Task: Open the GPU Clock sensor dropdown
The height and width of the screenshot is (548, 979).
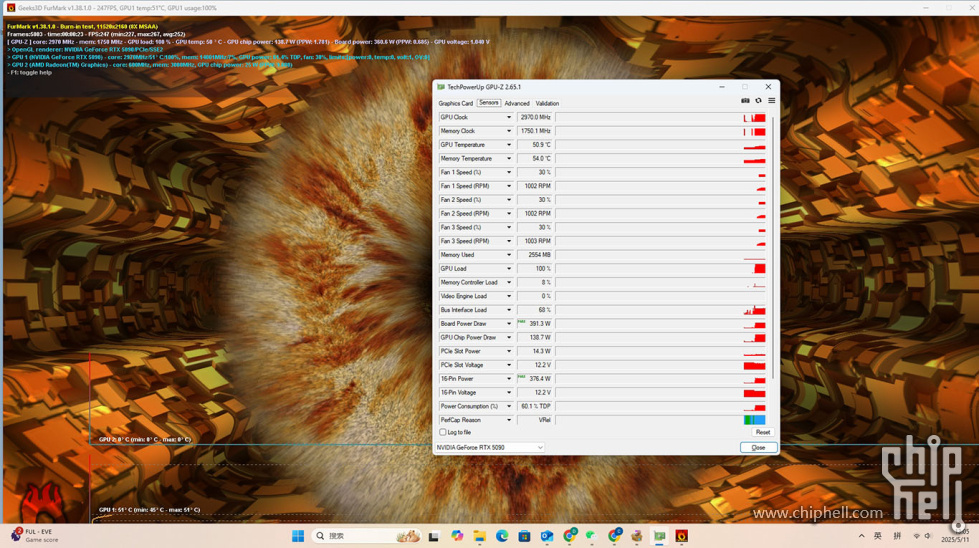Action: pos(508,117)
